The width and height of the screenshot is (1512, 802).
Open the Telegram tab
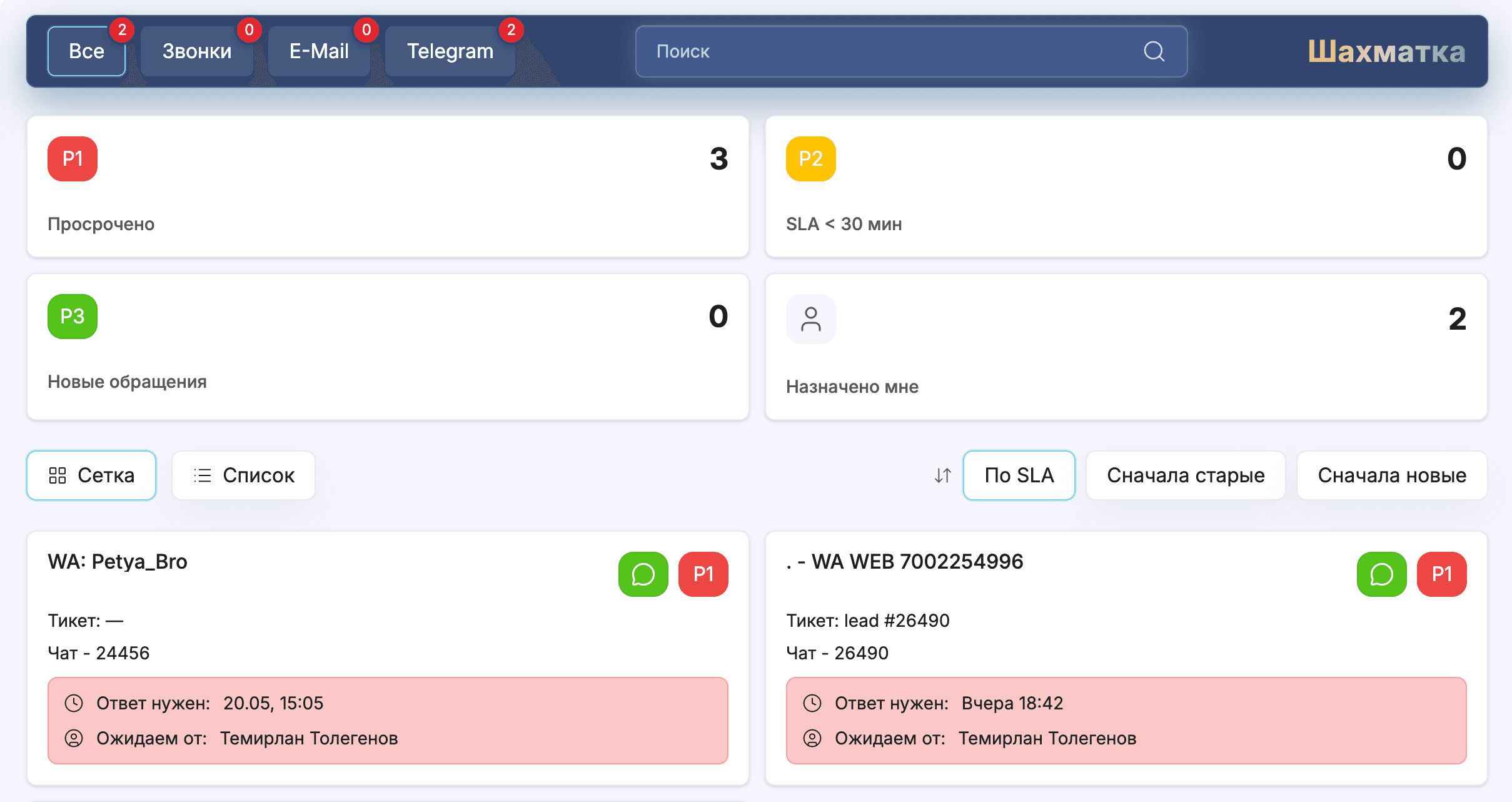tap(450, 51)
